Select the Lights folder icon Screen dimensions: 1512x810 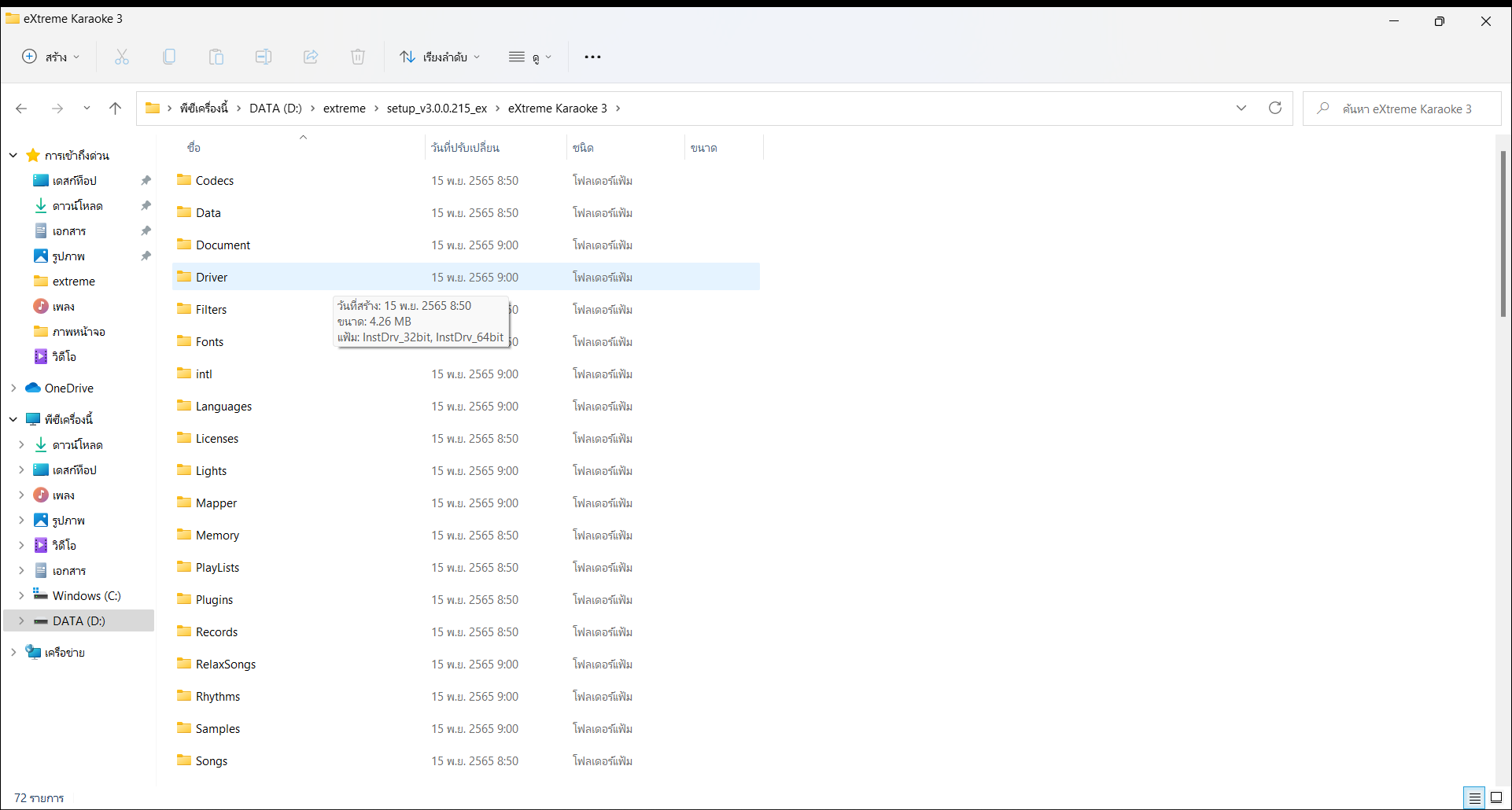point(184,470)
